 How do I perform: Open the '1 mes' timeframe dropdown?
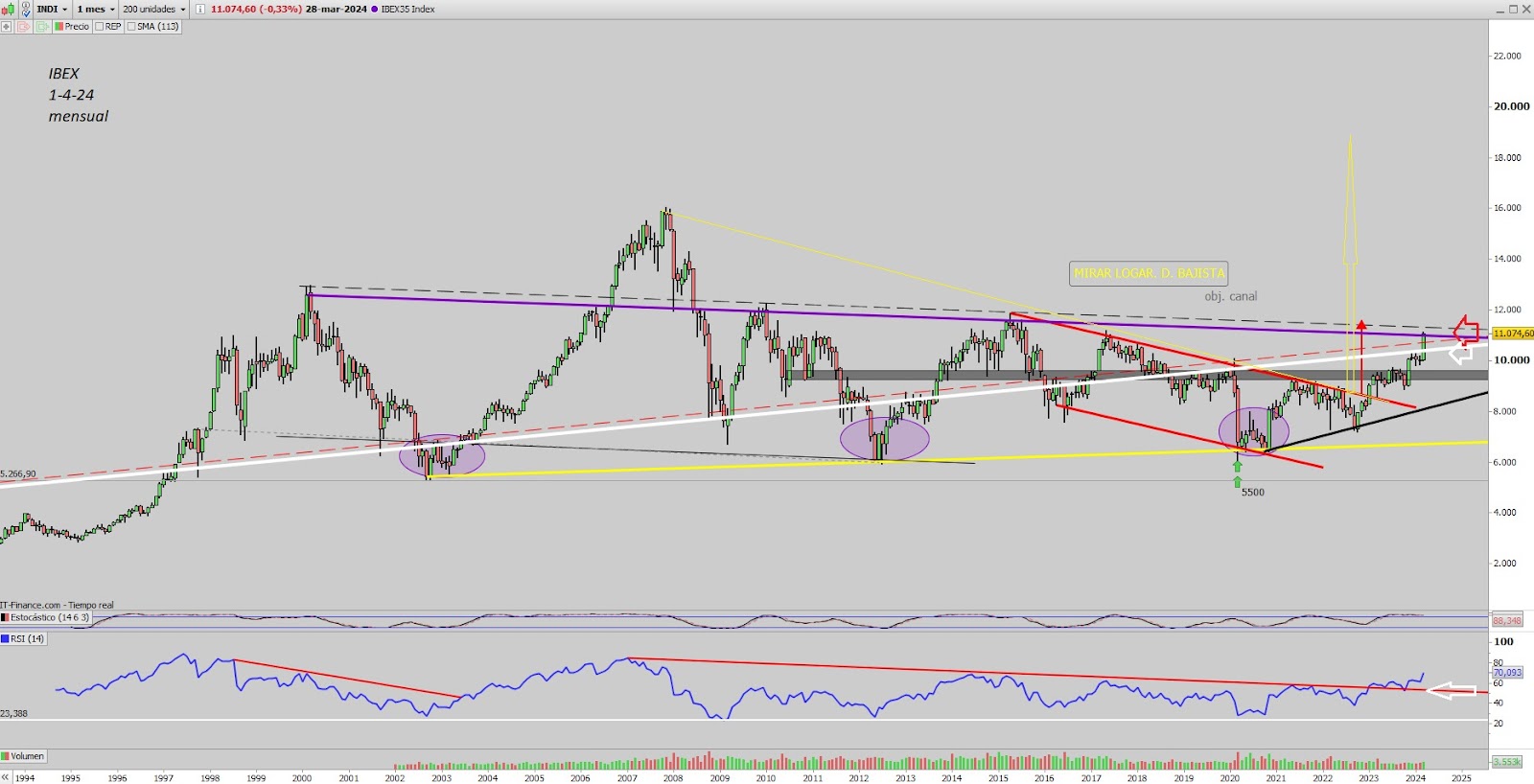[95, 9]
